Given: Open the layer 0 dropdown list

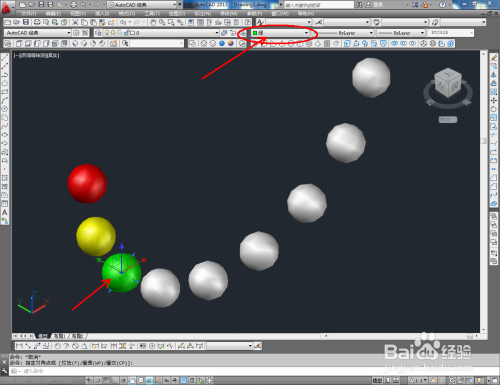Looking at the screenshot, I should (x=161, y=33).
